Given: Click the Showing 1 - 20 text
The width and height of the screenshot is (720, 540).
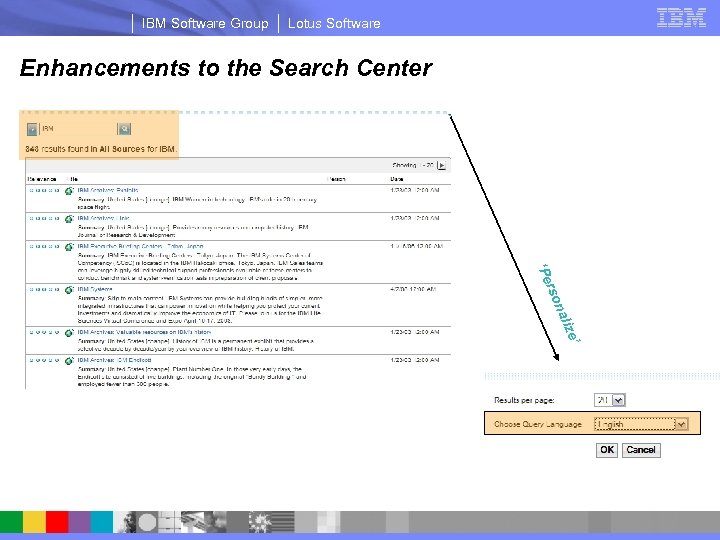Looking at the screenshot, I should pyautogui.click(x=413, y=165).
